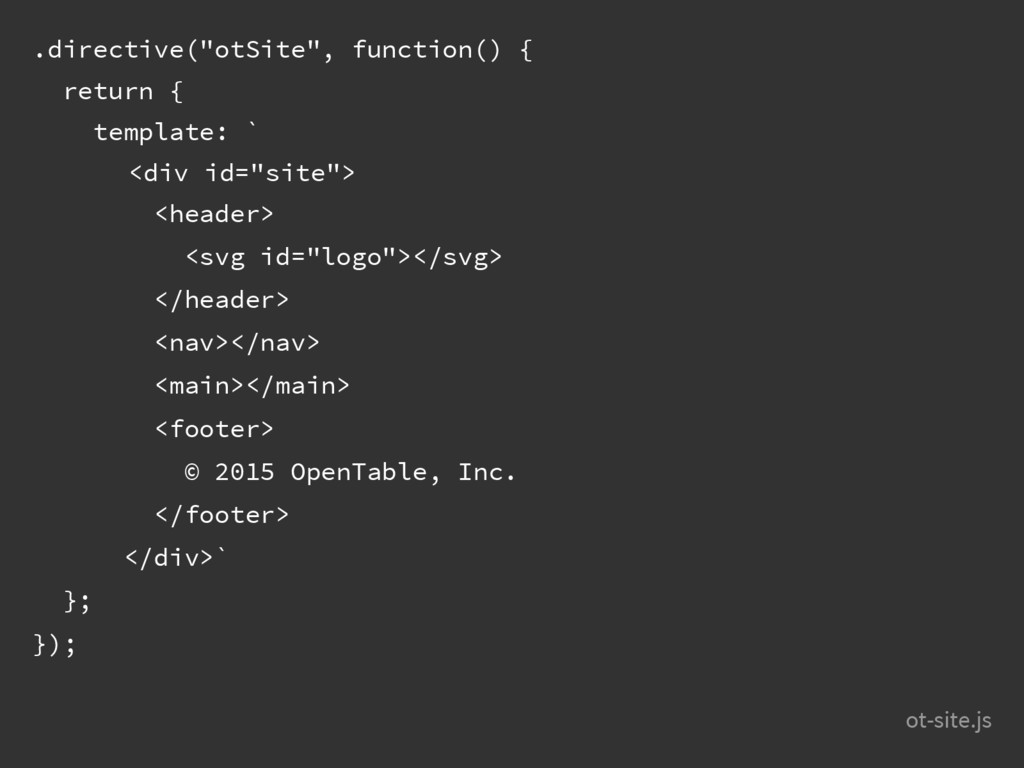
Task: Click the div id="site" opening tag
Action: (242, 173)
